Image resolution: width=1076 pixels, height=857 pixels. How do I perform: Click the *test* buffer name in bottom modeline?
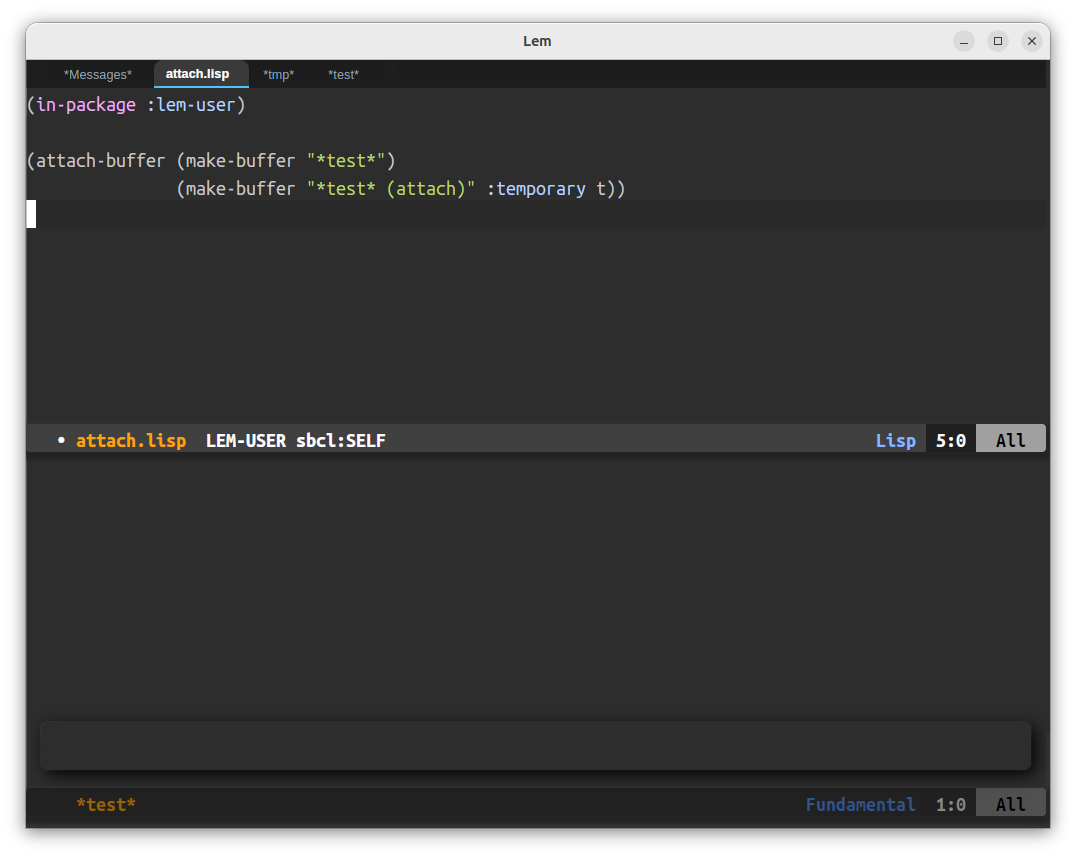[x=106, y=804]
